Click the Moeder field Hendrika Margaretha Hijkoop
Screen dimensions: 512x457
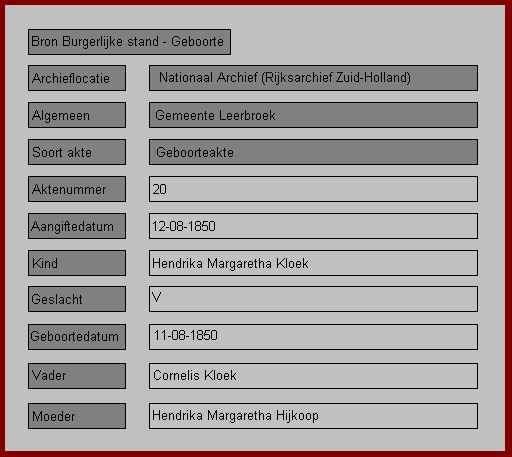[x=313, y=416]
